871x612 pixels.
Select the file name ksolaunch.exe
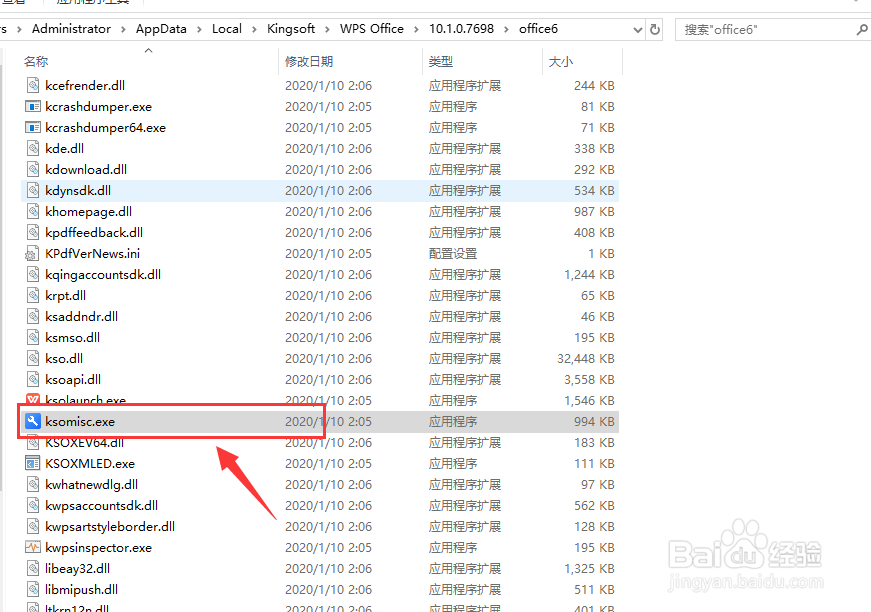[86, 400]
